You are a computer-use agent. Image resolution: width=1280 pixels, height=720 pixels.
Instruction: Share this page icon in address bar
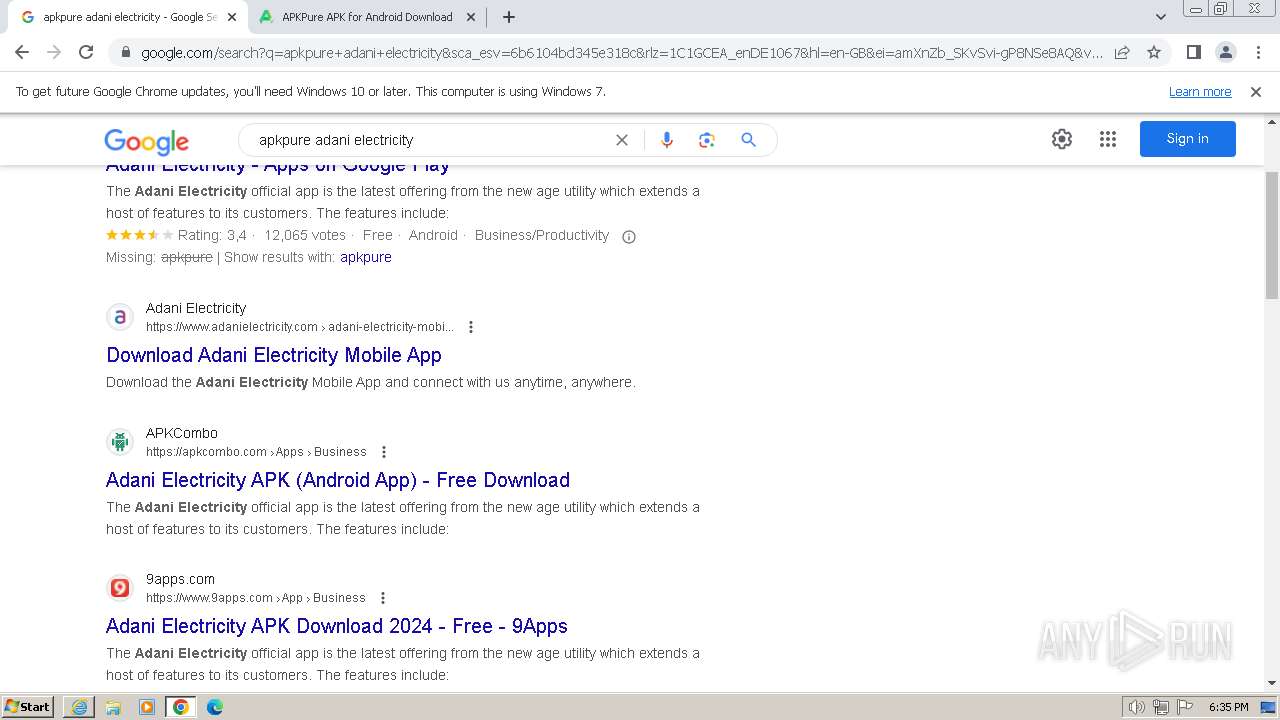click(x=1122, y=52)
